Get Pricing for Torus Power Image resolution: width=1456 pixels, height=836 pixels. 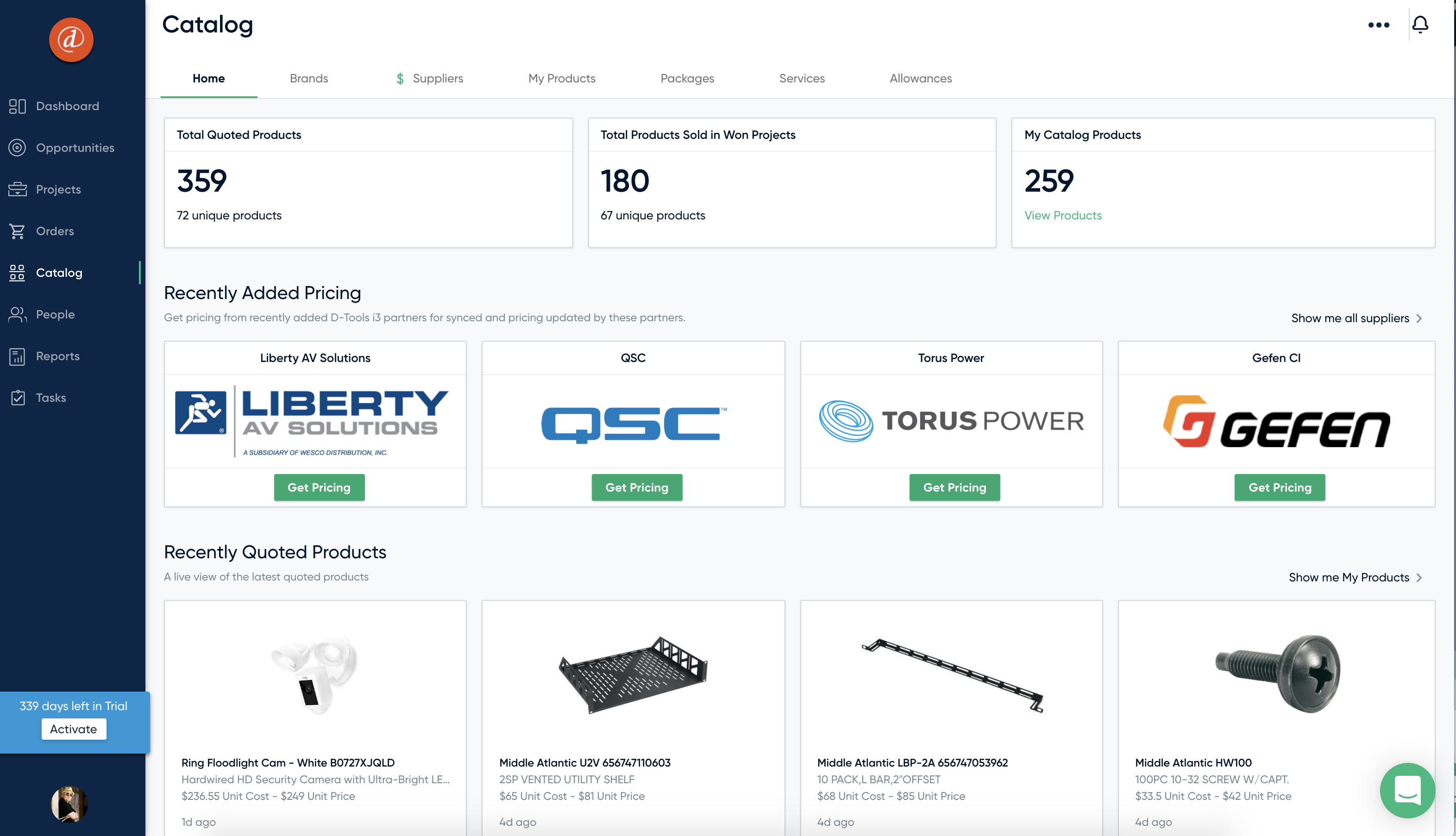coord(954,487)
